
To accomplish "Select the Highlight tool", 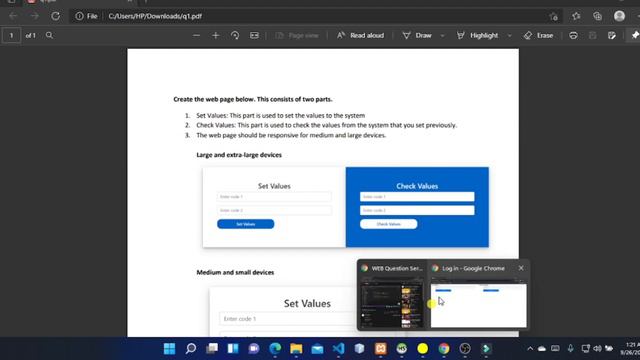I will click(x=477, y=36).
